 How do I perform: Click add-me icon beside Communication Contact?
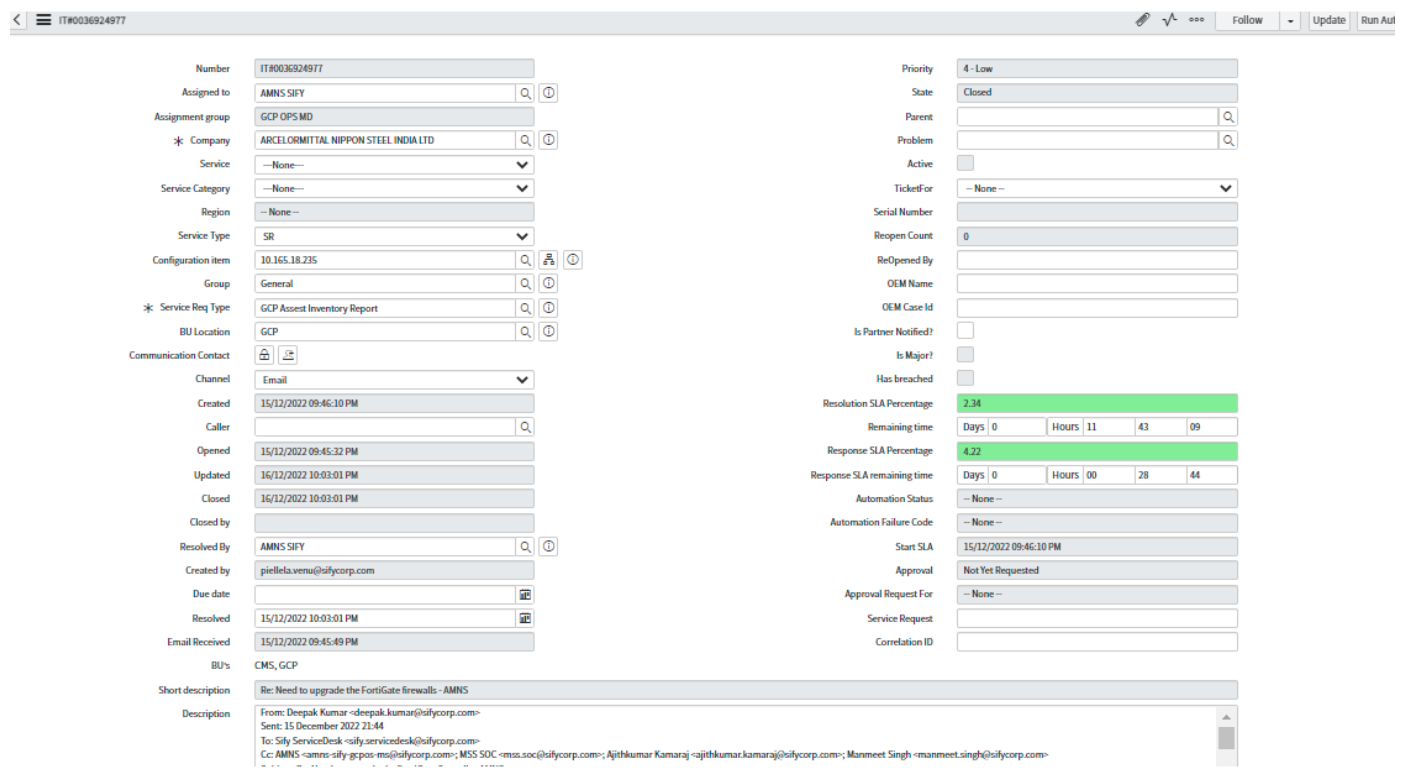pos(287,355)
